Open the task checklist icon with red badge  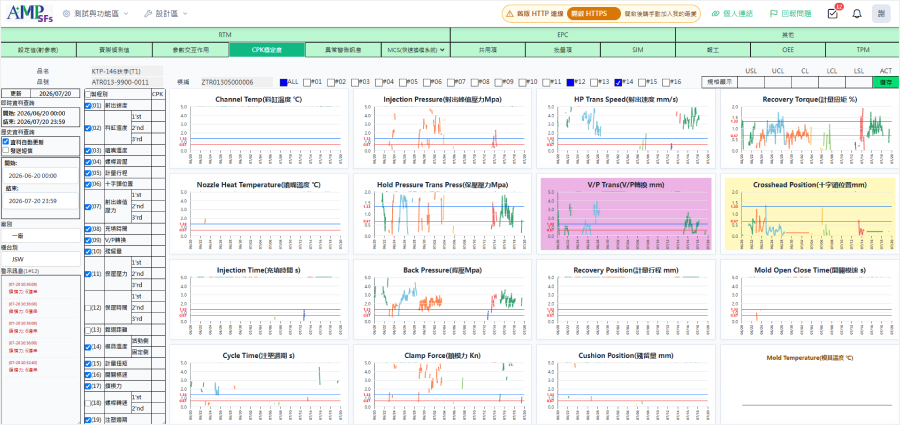[832, 13]
